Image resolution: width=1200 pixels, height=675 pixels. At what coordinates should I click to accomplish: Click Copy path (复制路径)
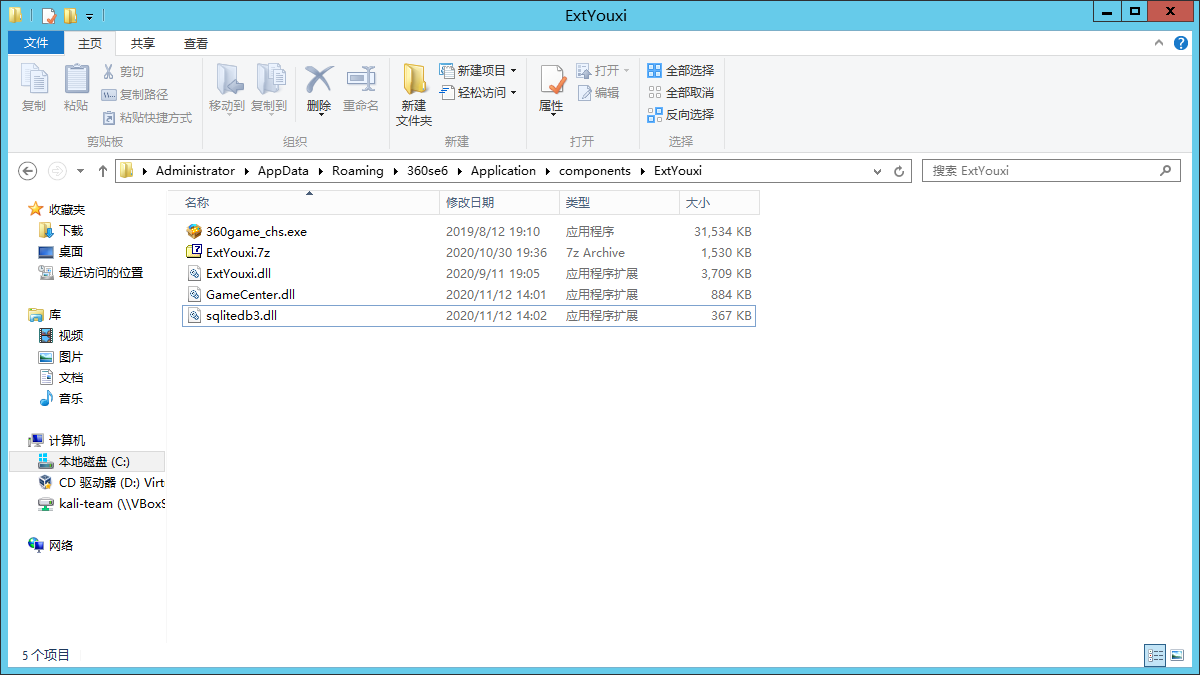[x=134, y=94]
